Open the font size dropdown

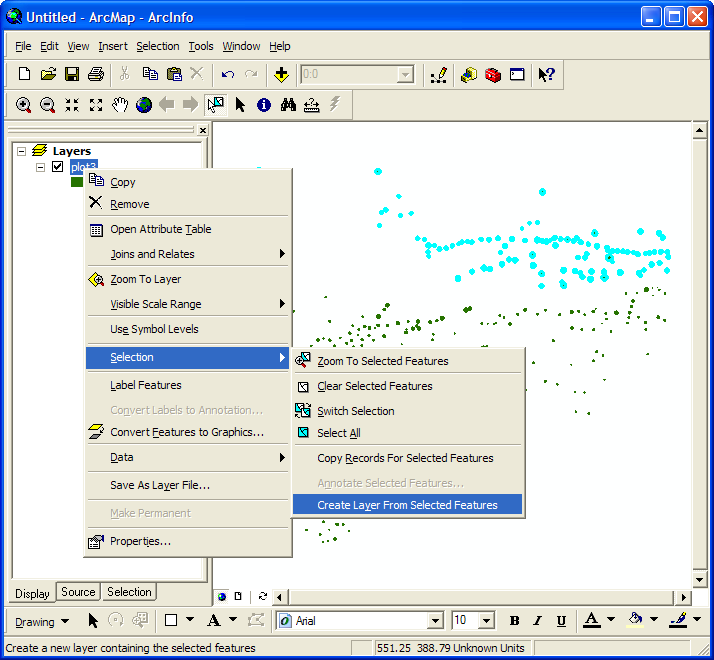tap(487, 621)
